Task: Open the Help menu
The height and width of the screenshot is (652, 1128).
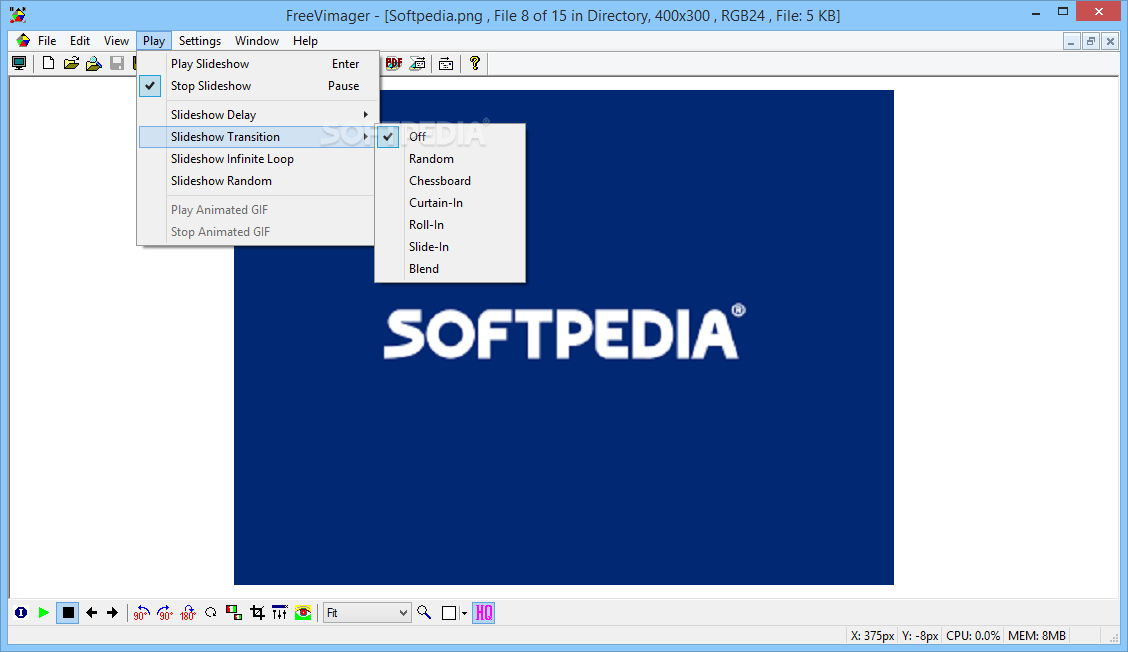Action: coord(305,41)
